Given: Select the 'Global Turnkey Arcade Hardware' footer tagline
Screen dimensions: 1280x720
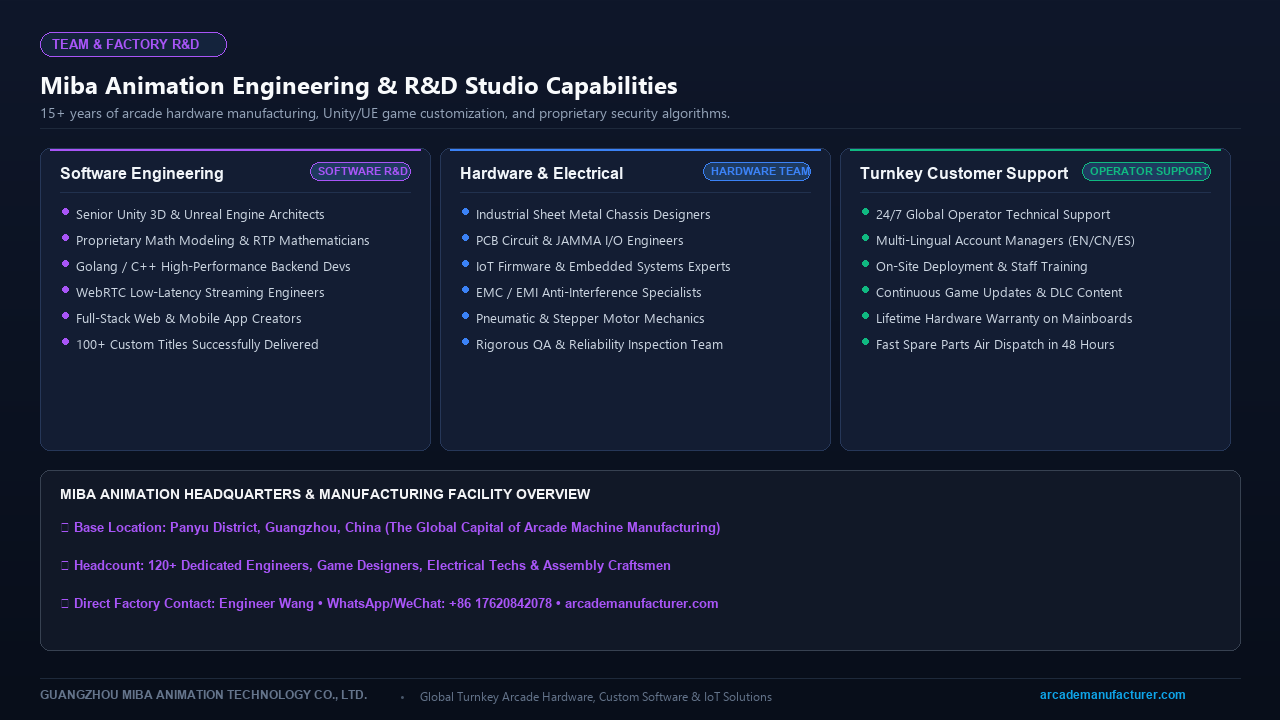Looking at the screenshot, I should click(596, 697).
